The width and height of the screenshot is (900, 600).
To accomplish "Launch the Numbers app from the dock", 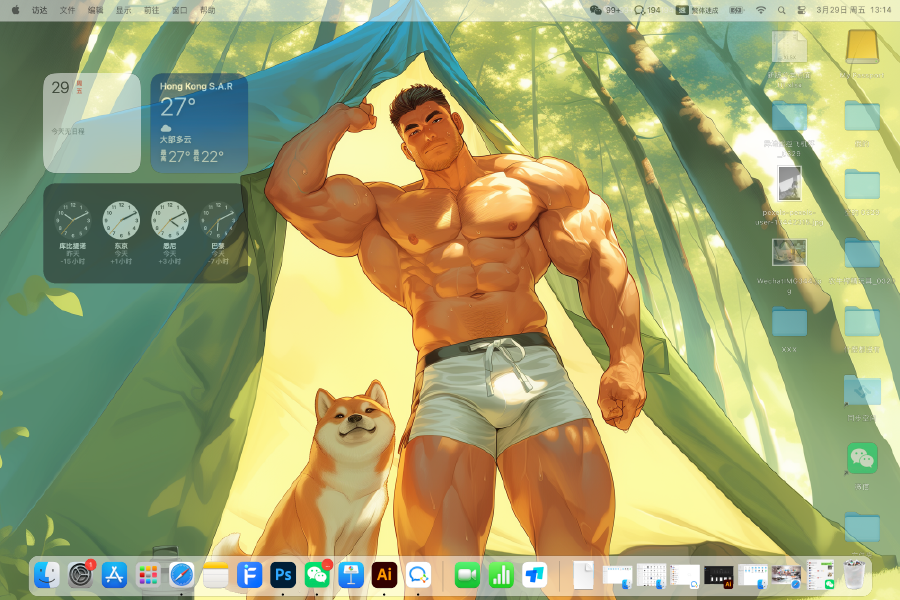I will [x=501, y=575].
